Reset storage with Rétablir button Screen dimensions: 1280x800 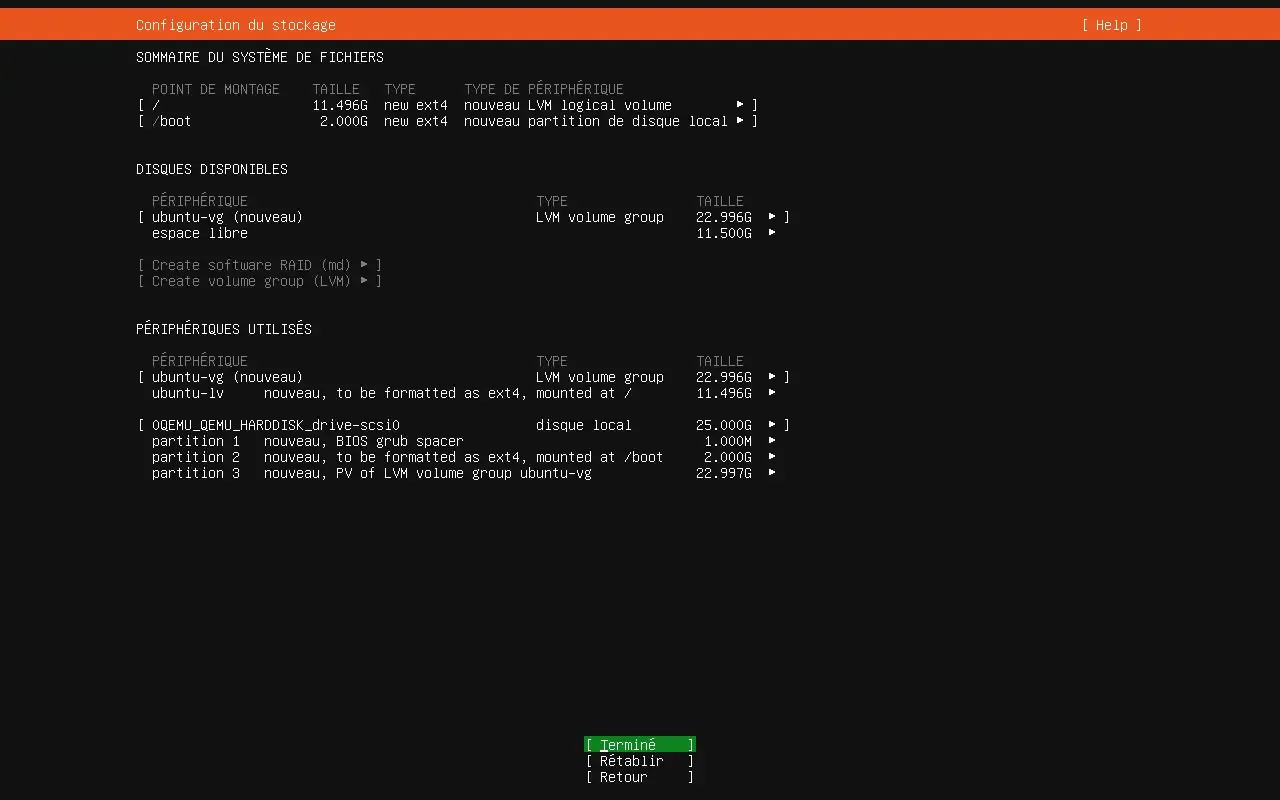click(x=640, y=761)
